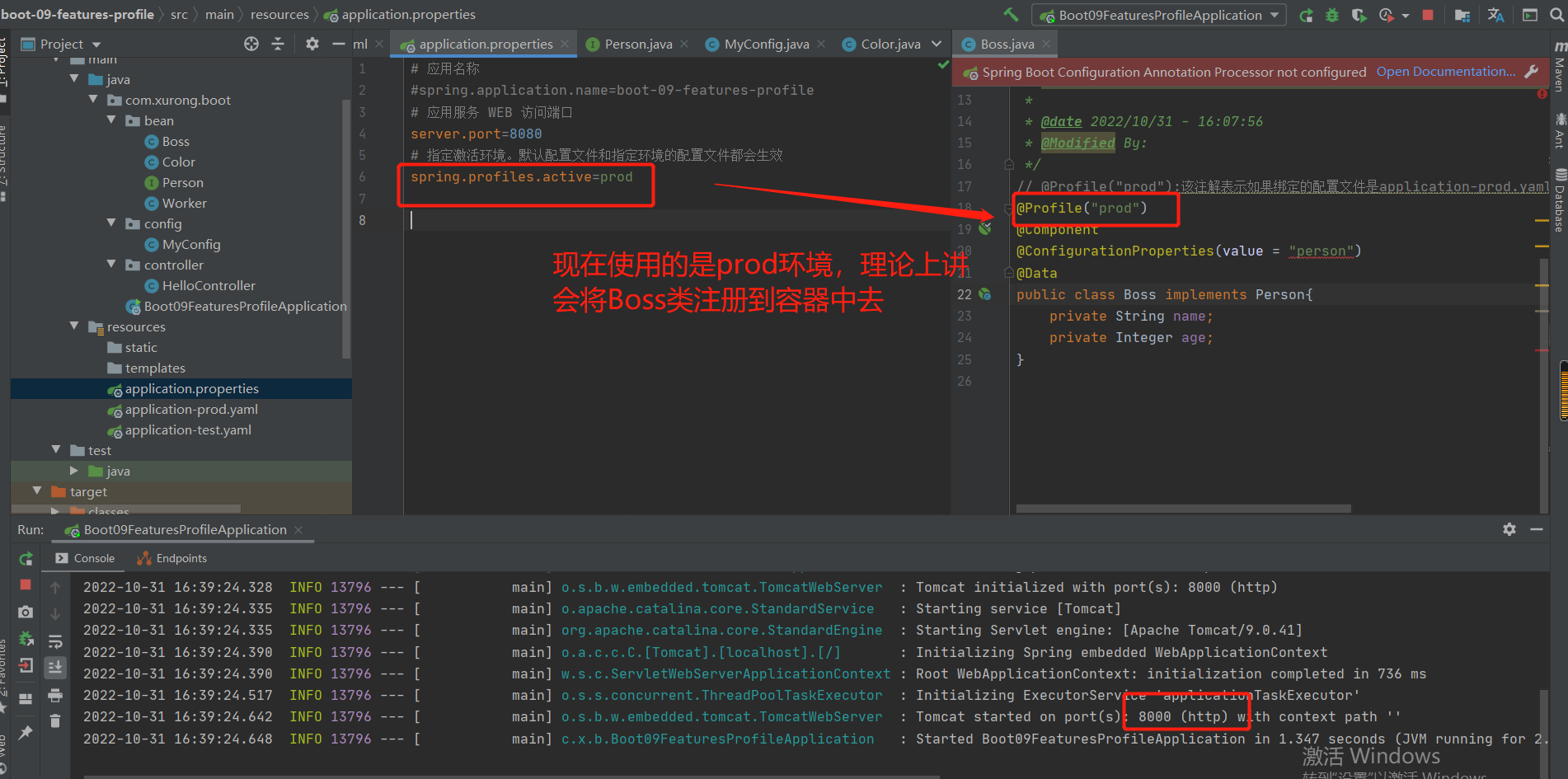Image resolution: width=1568 pixels, height=779 pixels.
Task: Select the Console tab
Action: pyautogui.click(x=85, y=558)
